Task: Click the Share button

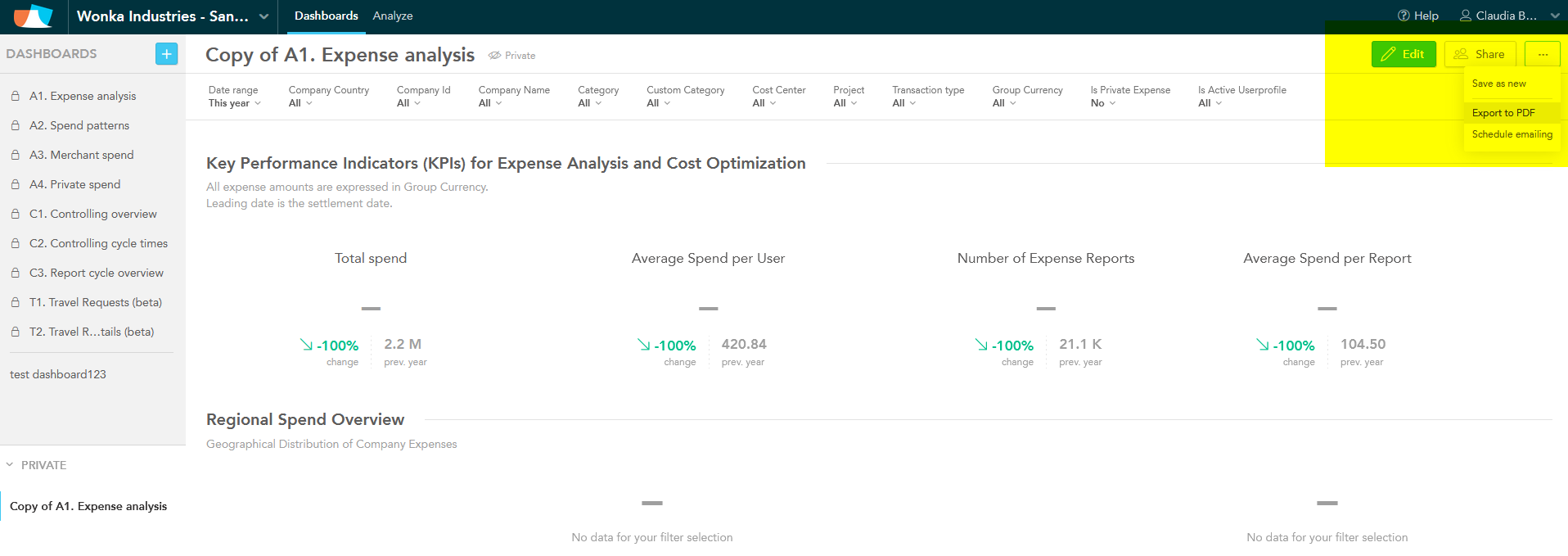Action: [1480, 54]
